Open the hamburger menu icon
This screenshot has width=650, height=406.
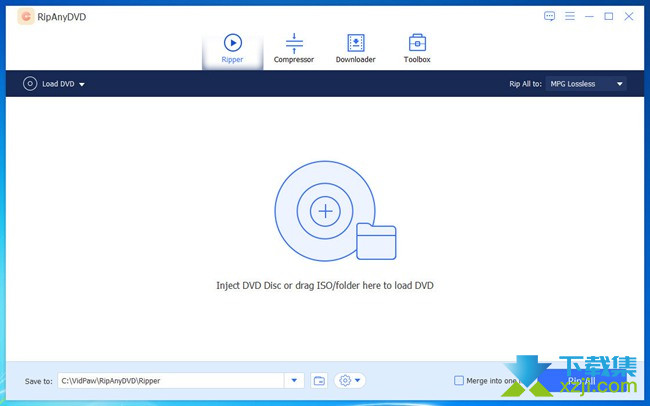(x=570, y=16)
